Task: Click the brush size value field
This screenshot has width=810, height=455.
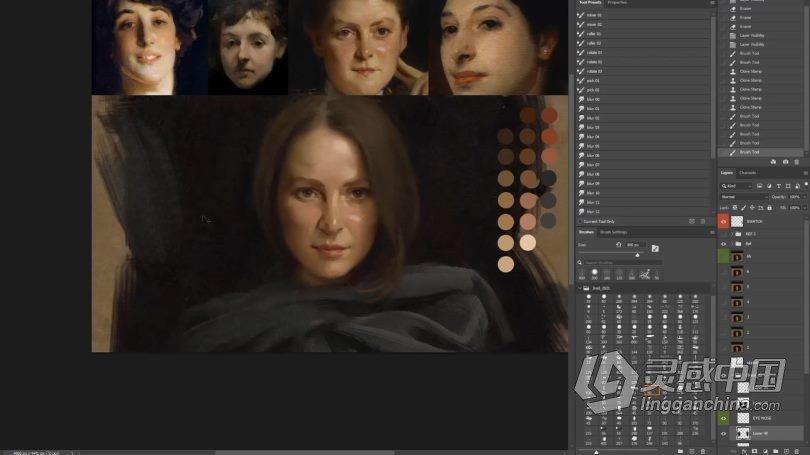Action: (636, 244)
